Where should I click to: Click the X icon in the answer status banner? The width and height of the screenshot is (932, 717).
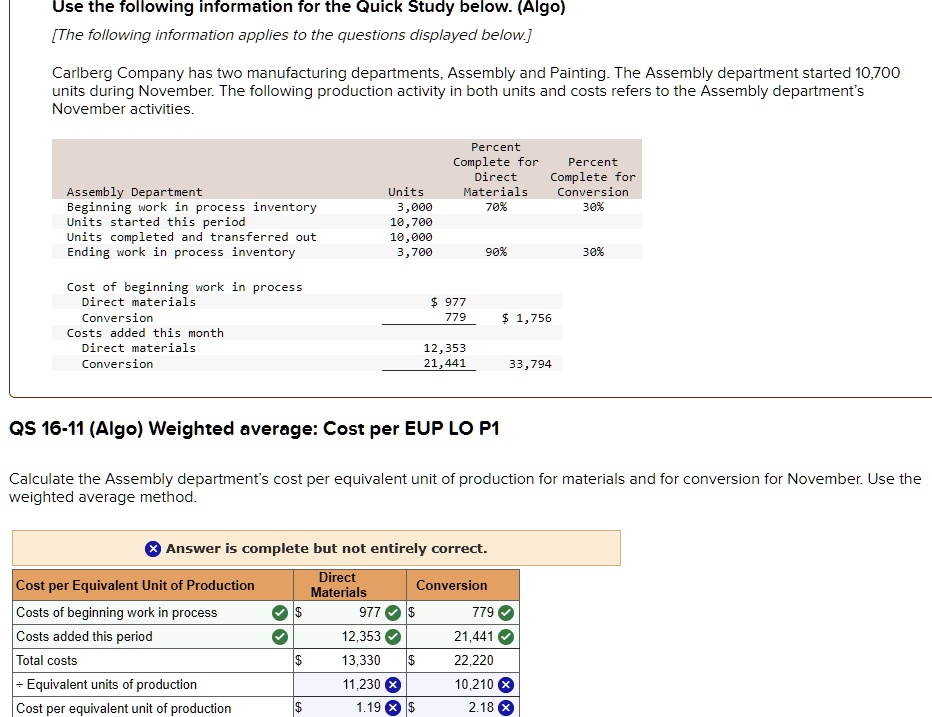coord(153,548)
